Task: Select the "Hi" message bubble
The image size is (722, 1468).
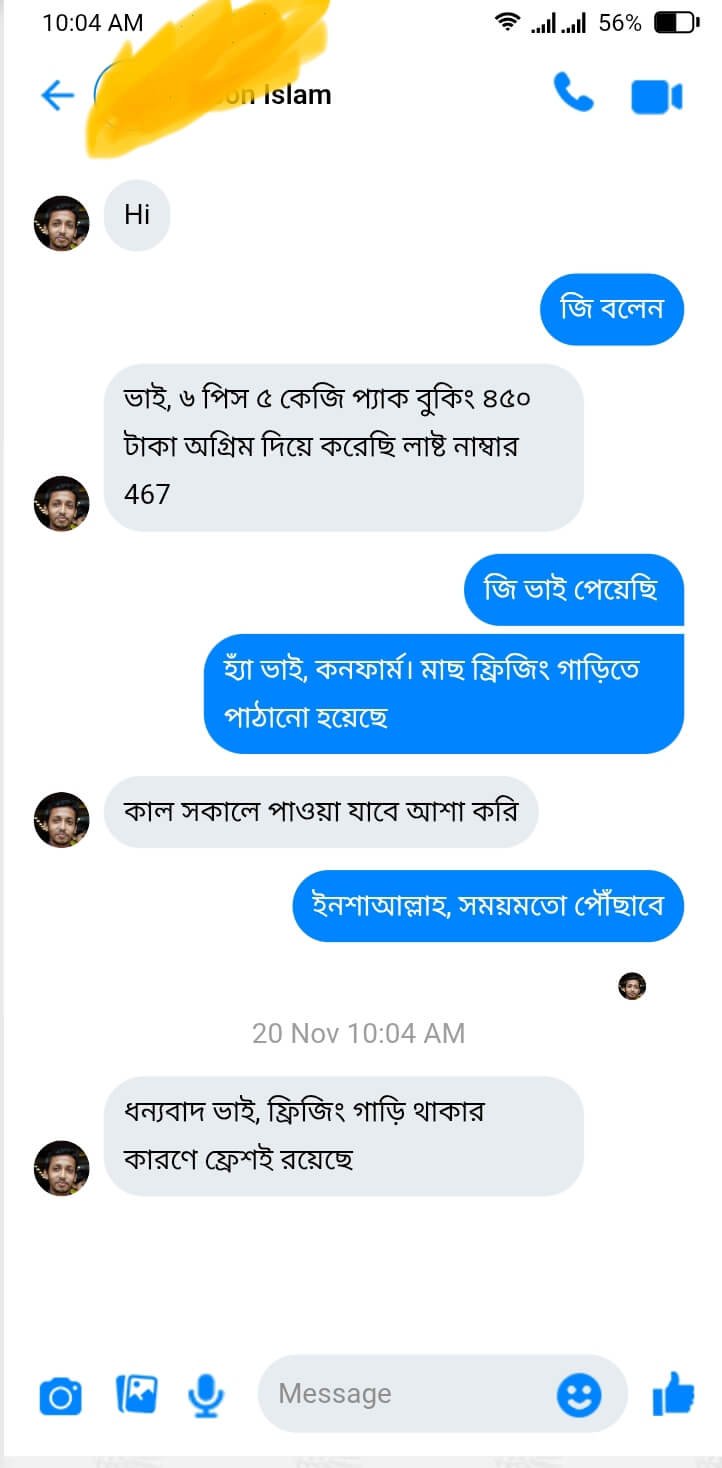Action: coord(137,214)
